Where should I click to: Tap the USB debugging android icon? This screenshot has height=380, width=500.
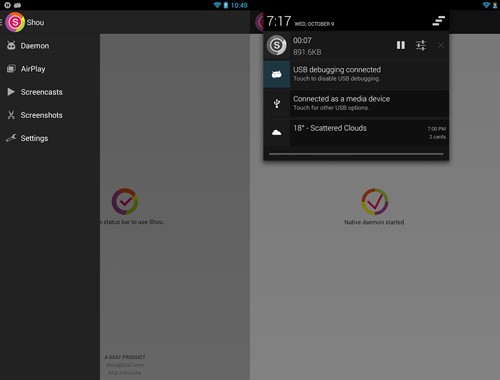click(277, 74)
